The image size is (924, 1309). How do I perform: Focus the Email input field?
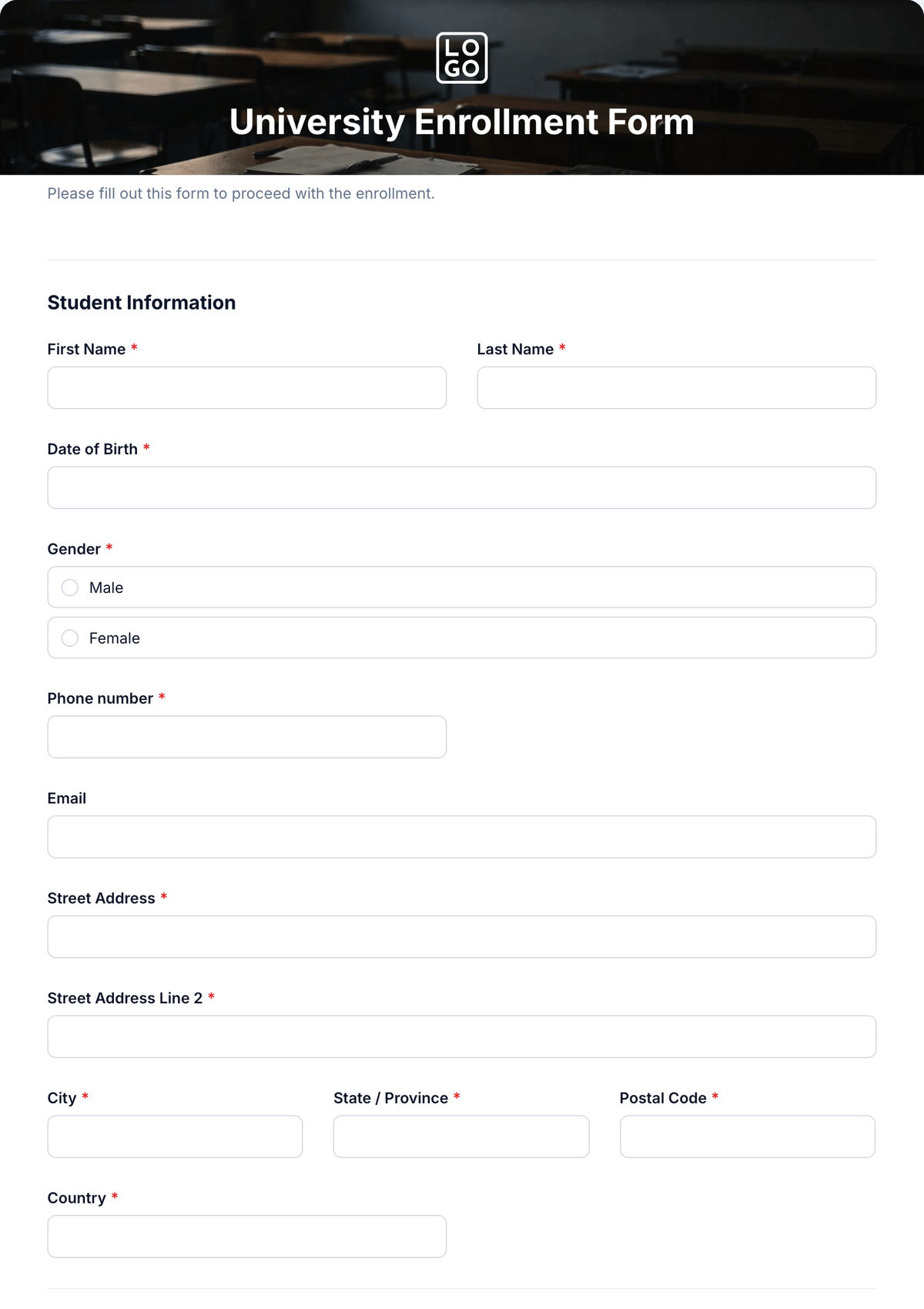(462, 837)
